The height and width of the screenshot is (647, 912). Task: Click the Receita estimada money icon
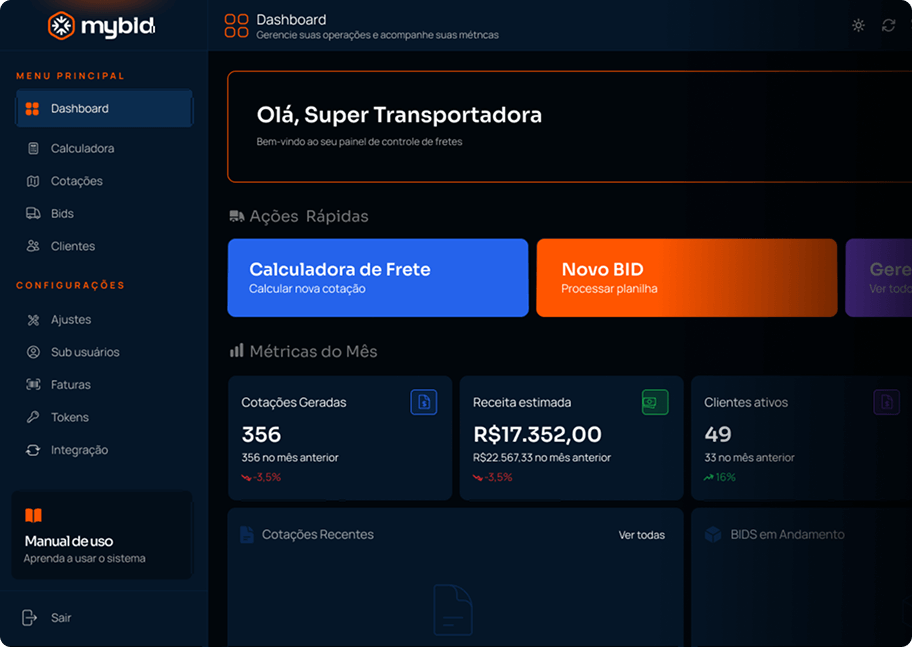(x=655, y=402)
